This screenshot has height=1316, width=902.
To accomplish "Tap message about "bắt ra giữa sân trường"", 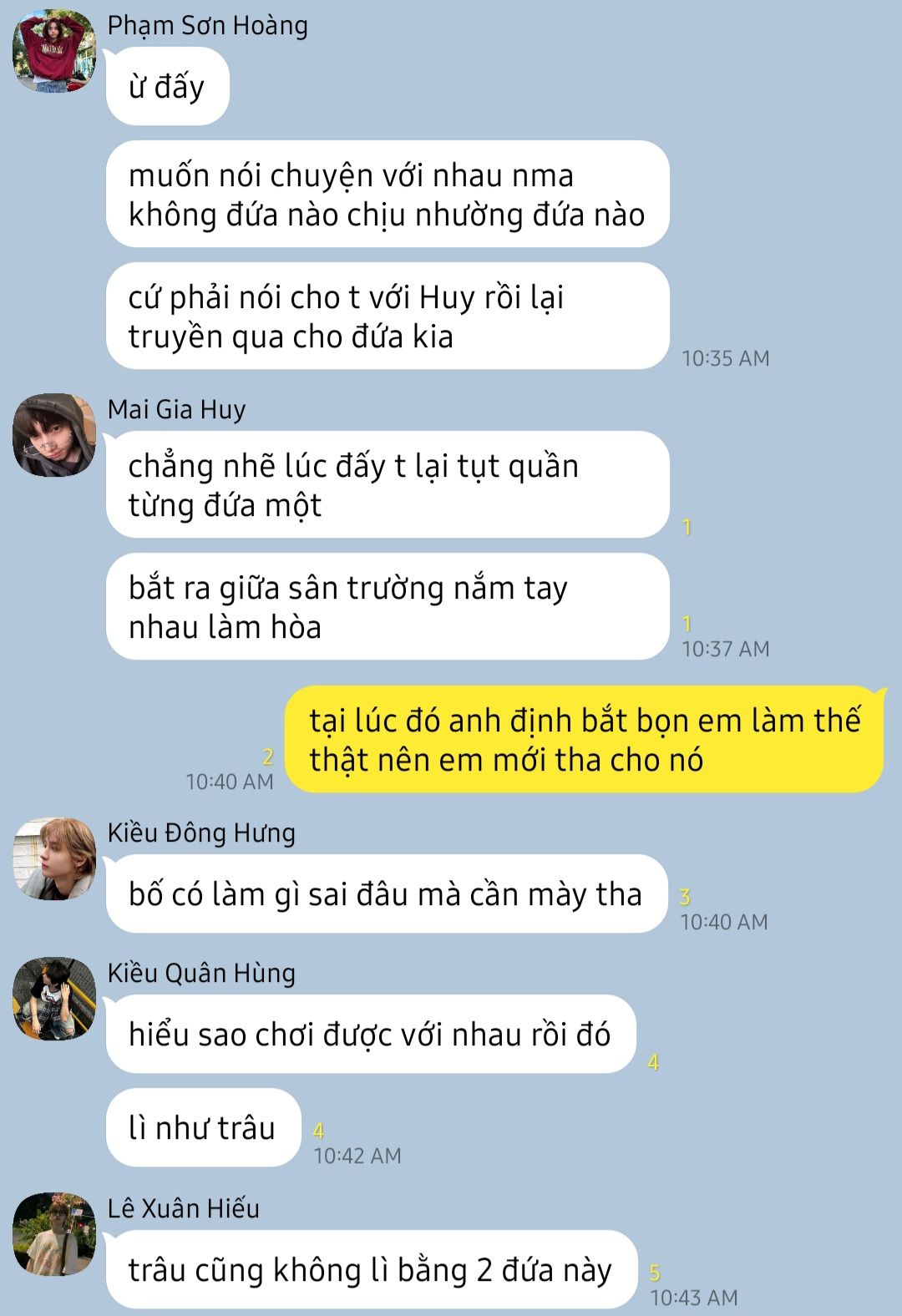I will click(x=388, y=606).
